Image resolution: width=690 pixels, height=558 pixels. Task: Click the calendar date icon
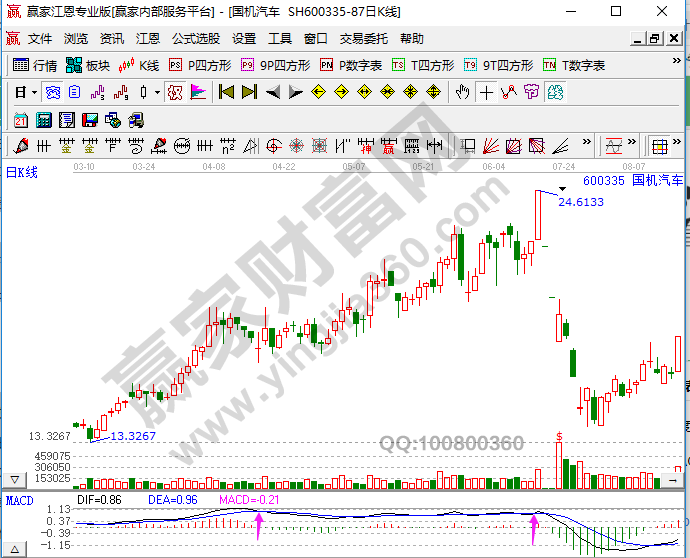coord(20,120)
